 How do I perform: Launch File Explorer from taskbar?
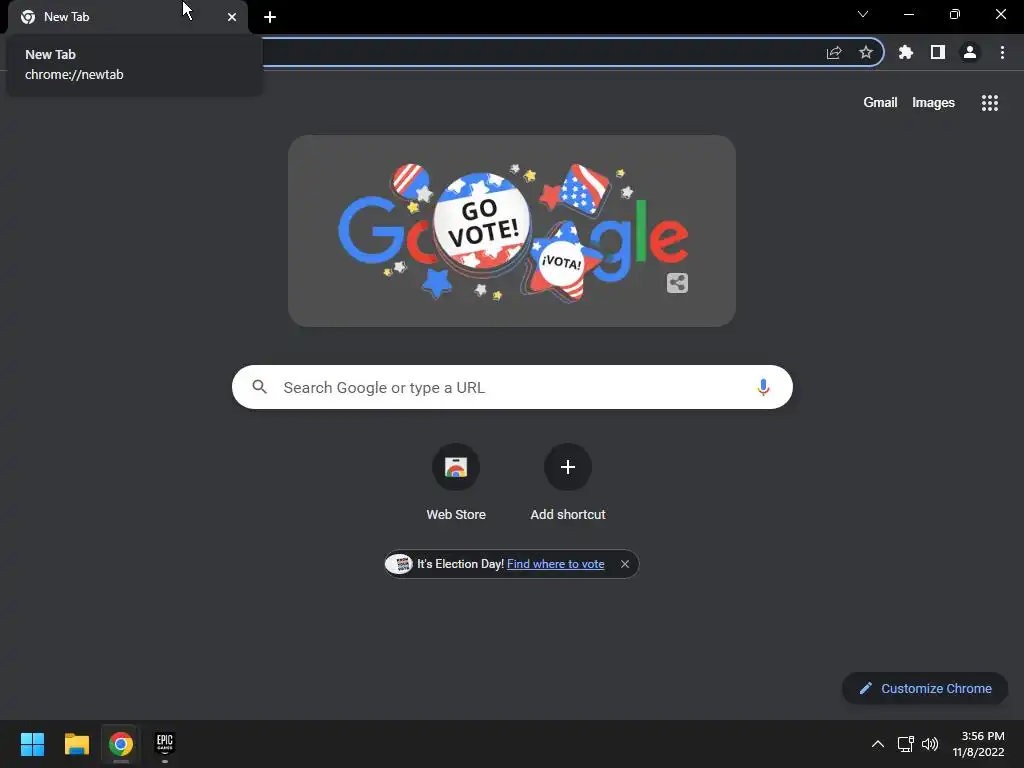coord(76,744)
